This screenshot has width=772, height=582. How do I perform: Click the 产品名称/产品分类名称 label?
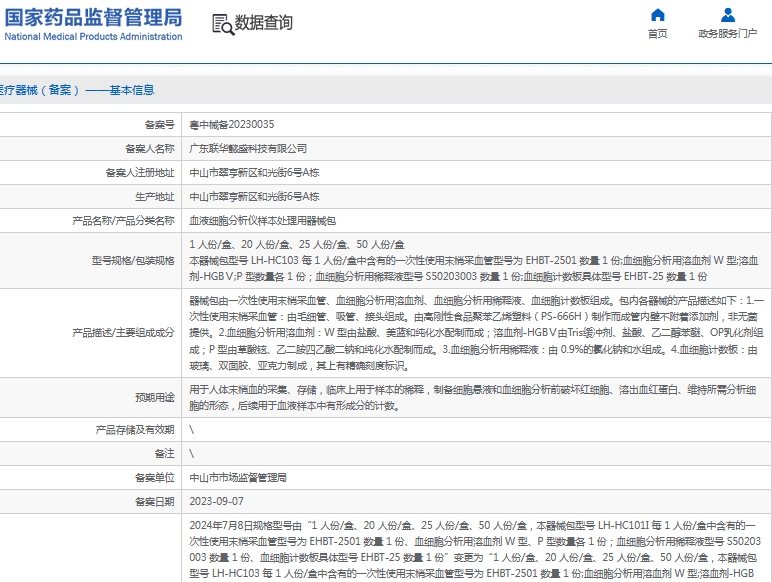click(123, 221)
